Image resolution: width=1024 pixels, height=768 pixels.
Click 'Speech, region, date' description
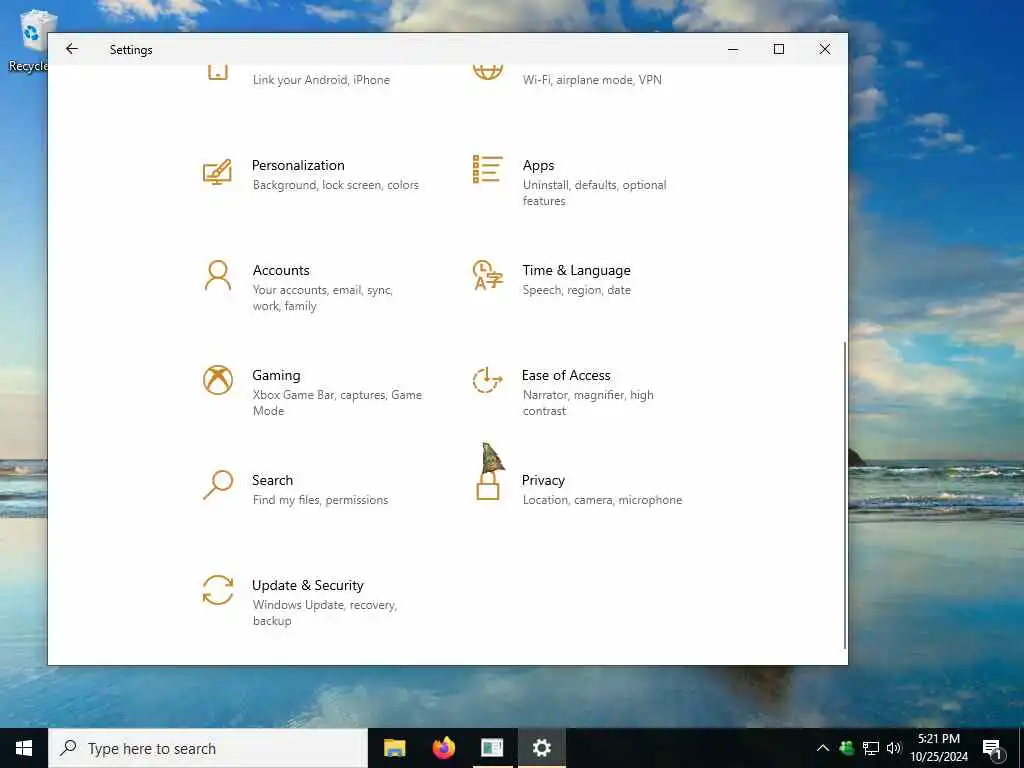tap(576, 290)
